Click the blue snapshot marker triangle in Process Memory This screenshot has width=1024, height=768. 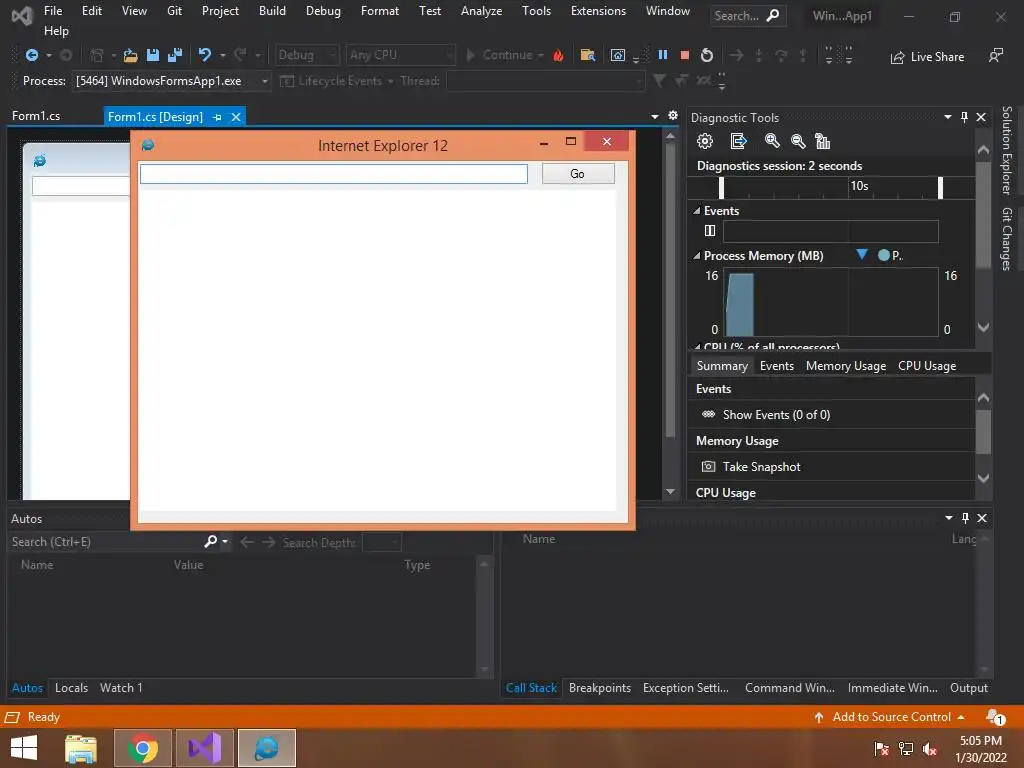coord(862,254)
